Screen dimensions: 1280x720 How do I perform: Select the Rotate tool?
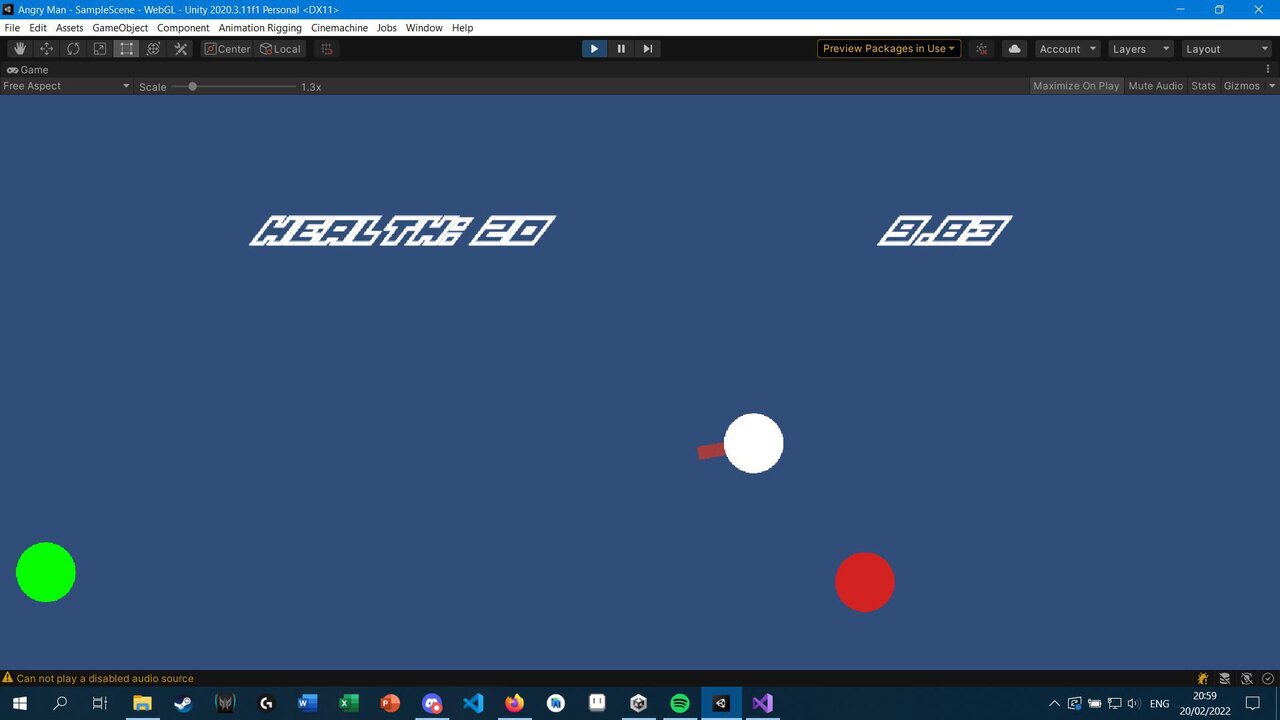[74, 49]
